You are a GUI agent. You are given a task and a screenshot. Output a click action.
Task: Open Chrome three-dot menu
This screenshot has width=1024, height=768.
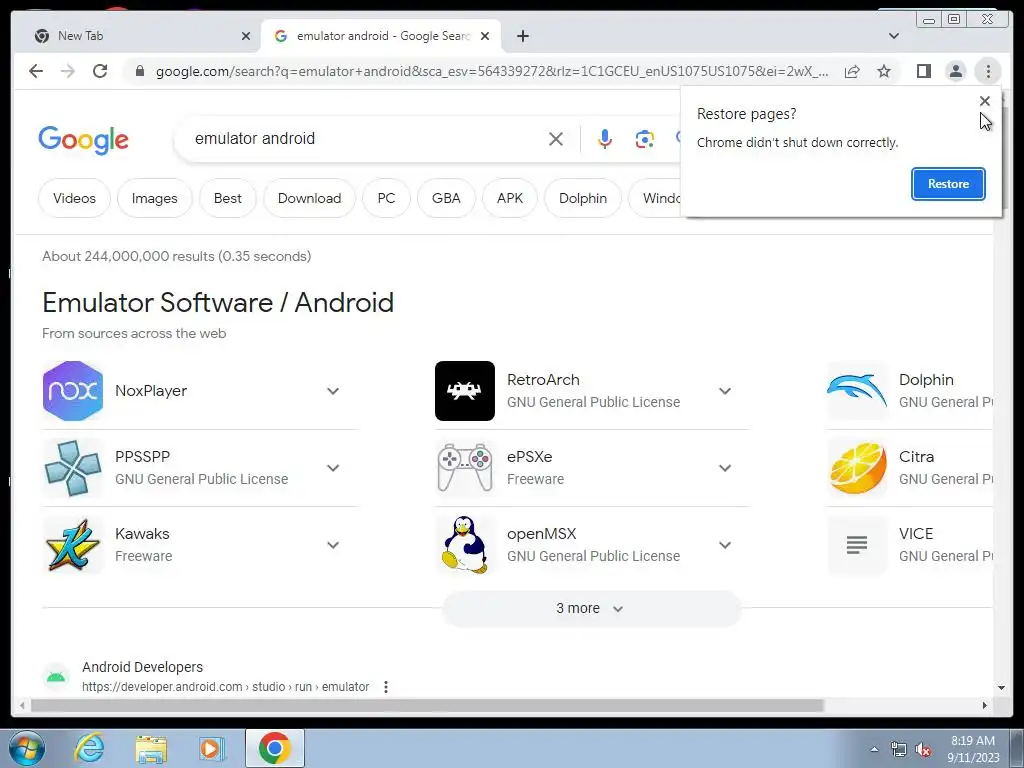click(x=988, y=71)
